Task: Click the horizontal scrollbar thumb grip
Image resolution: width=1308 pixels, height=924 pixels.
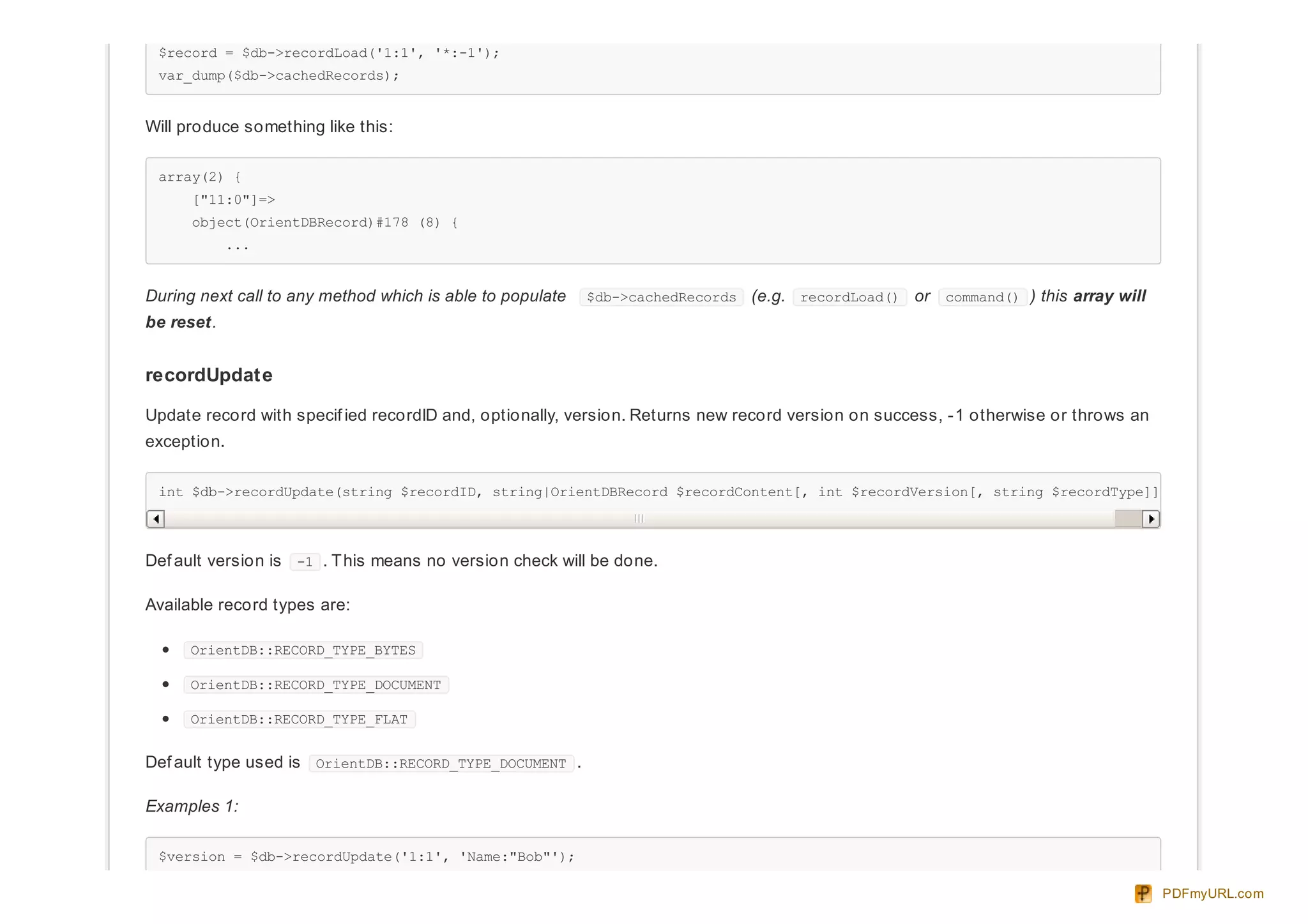Action: point(639,519)
